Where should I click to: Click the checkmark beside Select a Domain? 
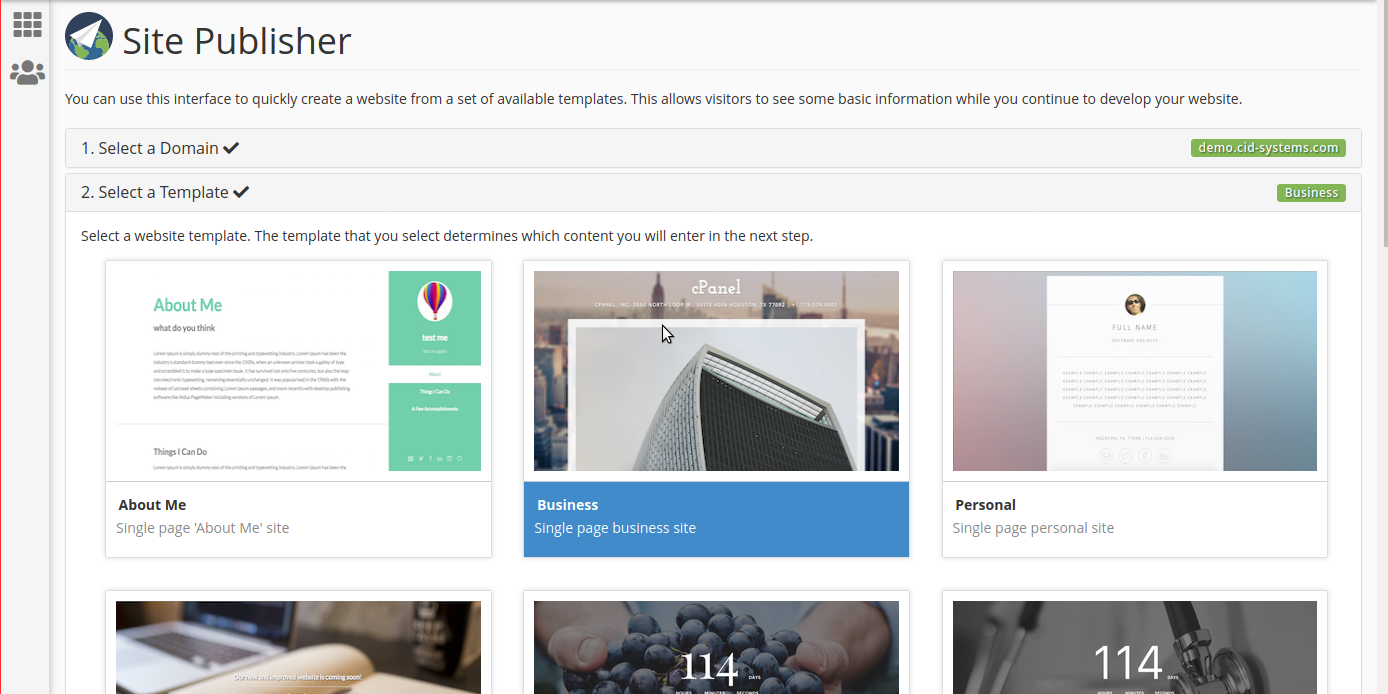click(231, 148)
